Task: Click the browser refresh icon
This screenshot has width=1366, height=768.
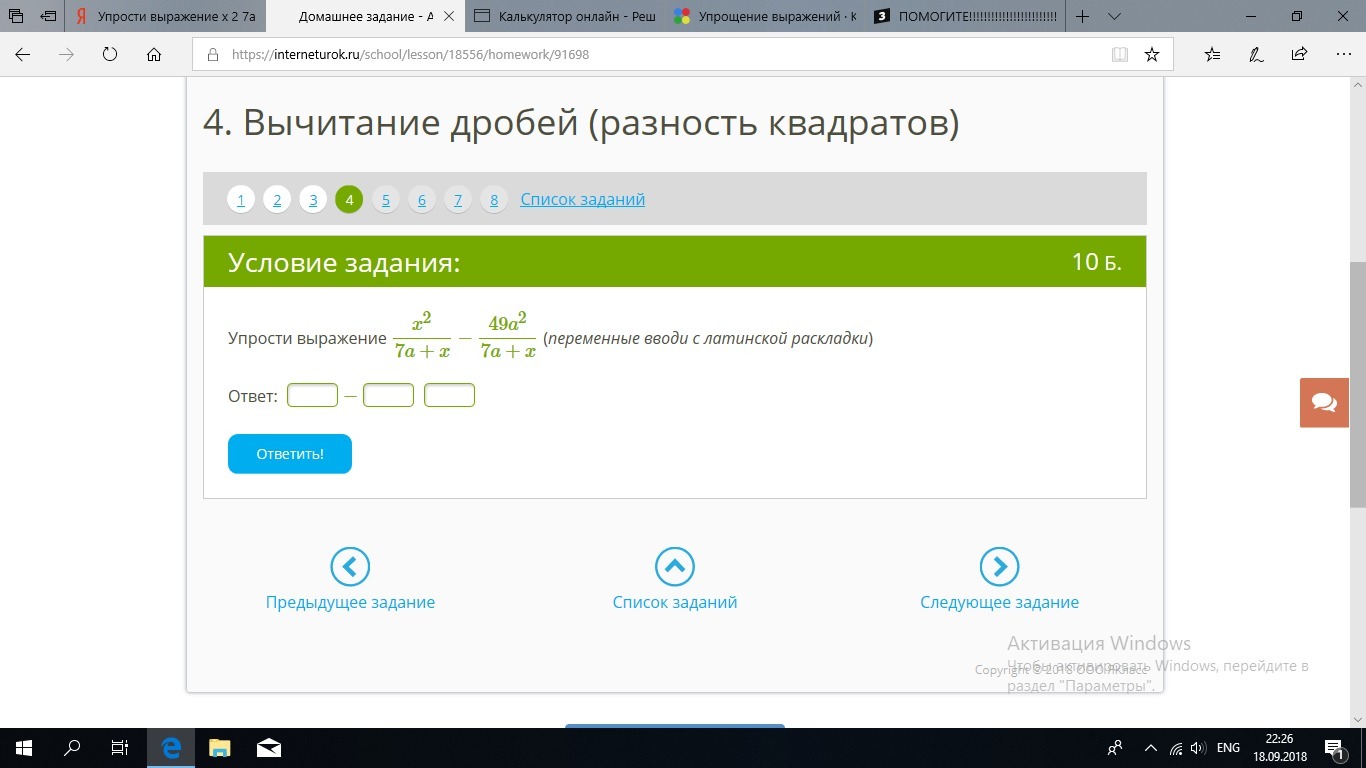Action: pyautogui.click(x=110, y=55)
